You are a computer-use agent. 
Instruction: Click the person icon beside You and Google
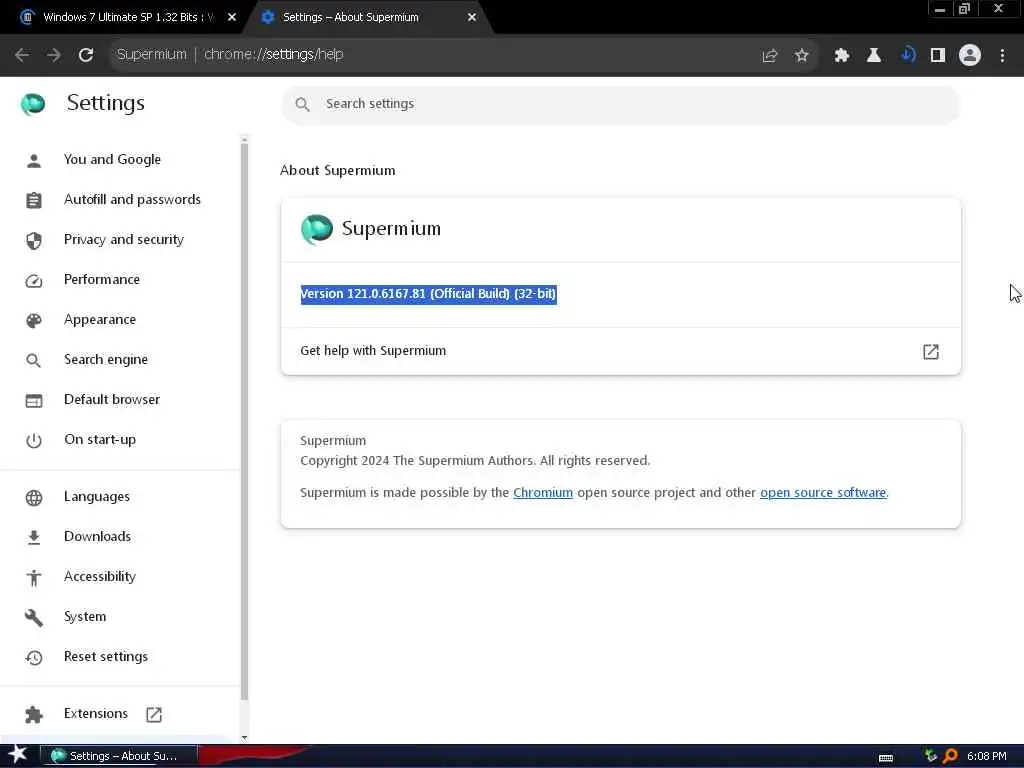[34, 161]
